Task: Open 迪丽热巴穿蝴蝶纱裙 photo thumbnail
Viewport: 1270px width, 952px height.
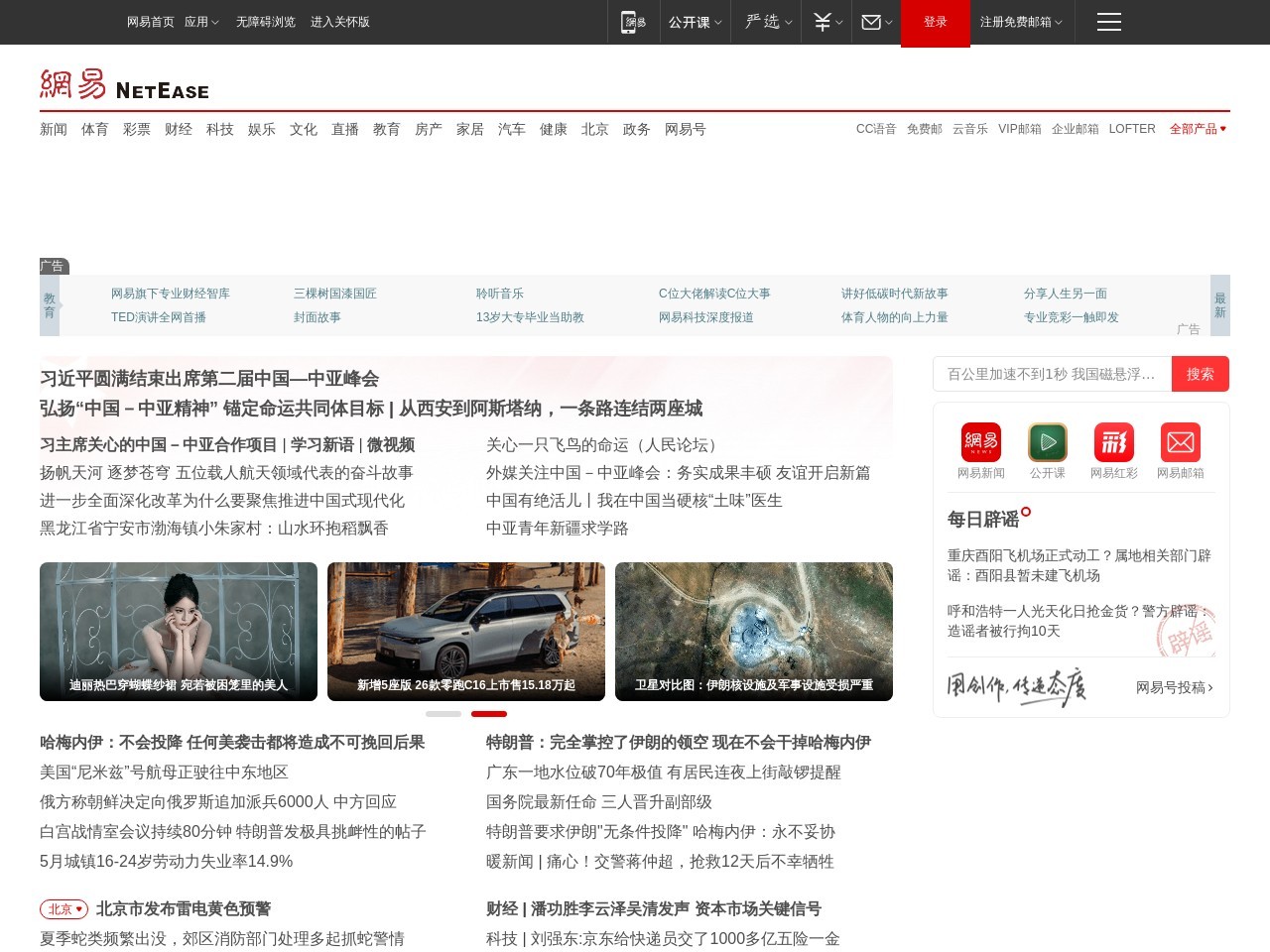Action: coord(179,632)
